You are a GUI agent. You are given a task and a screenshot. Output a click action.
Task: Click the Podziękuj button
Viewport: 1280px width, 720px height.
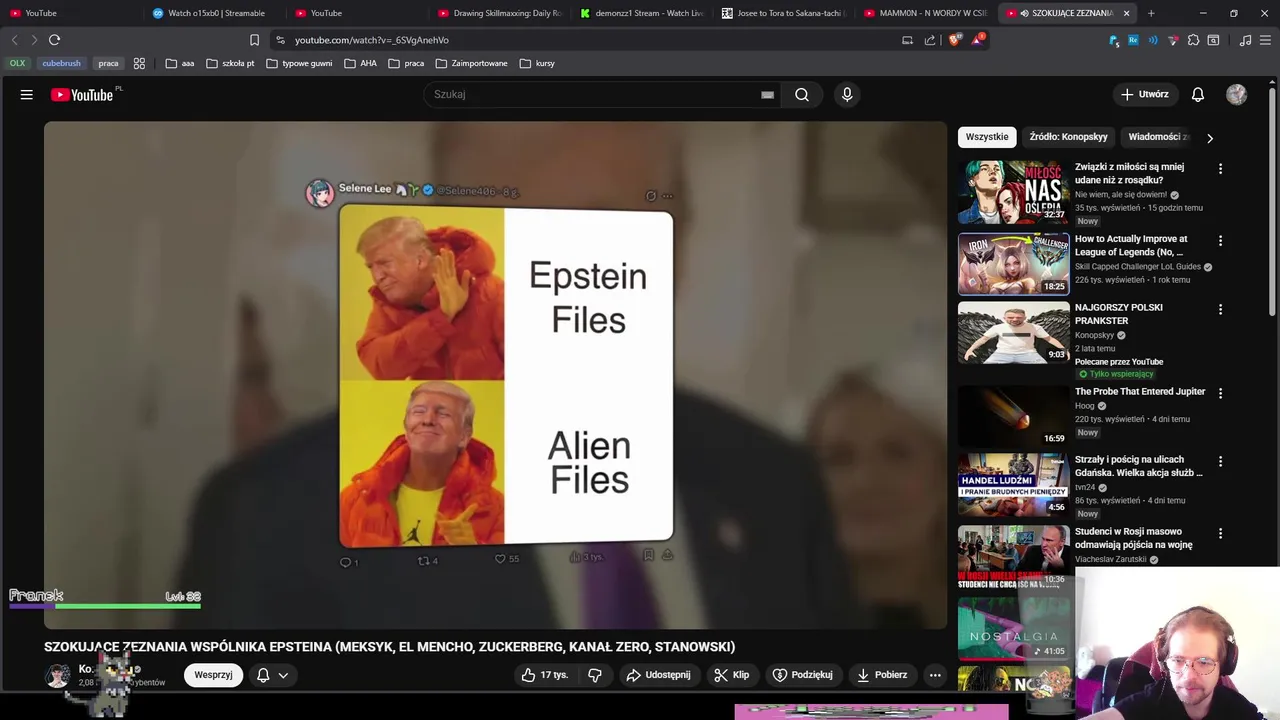pos(802,675)
